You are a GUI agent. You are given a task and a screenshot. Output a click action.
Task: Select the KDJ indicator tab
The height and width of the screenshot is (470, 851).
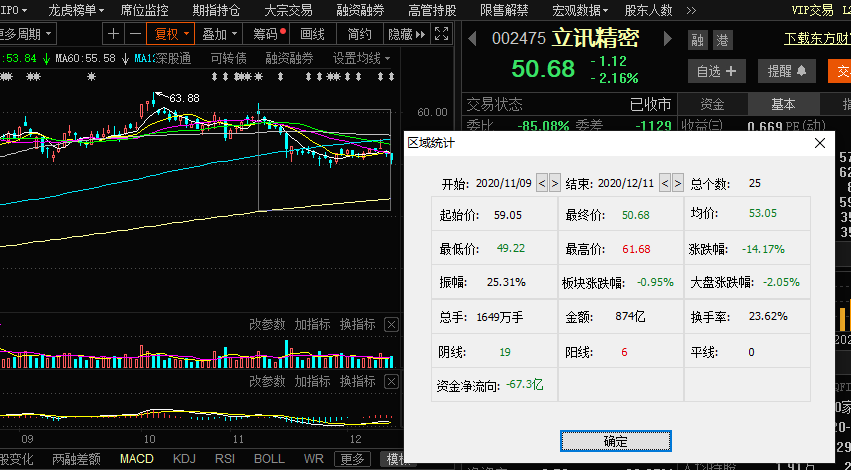(184, 459)
